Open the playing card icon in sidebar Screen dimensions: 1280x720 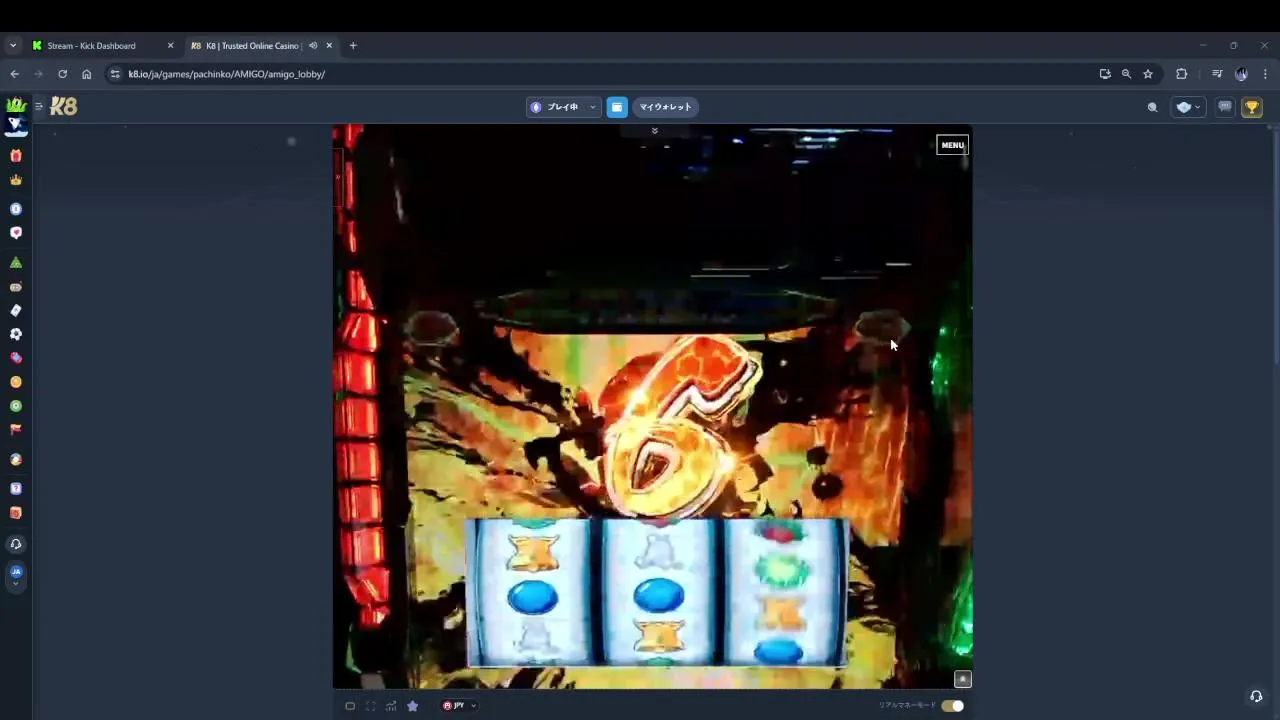coord(16,310)
